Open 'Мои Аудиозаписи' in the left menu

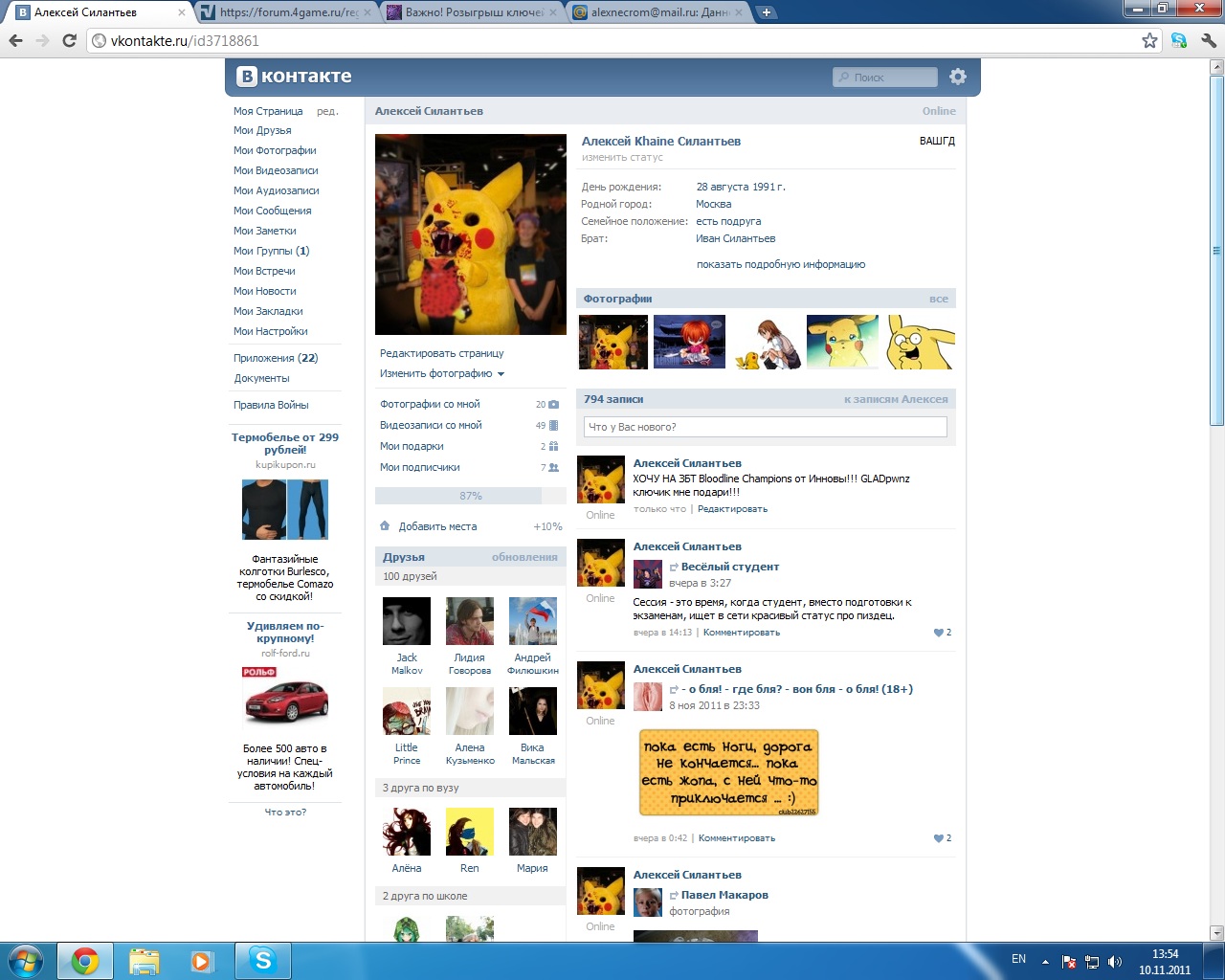[x=277, y=190]
